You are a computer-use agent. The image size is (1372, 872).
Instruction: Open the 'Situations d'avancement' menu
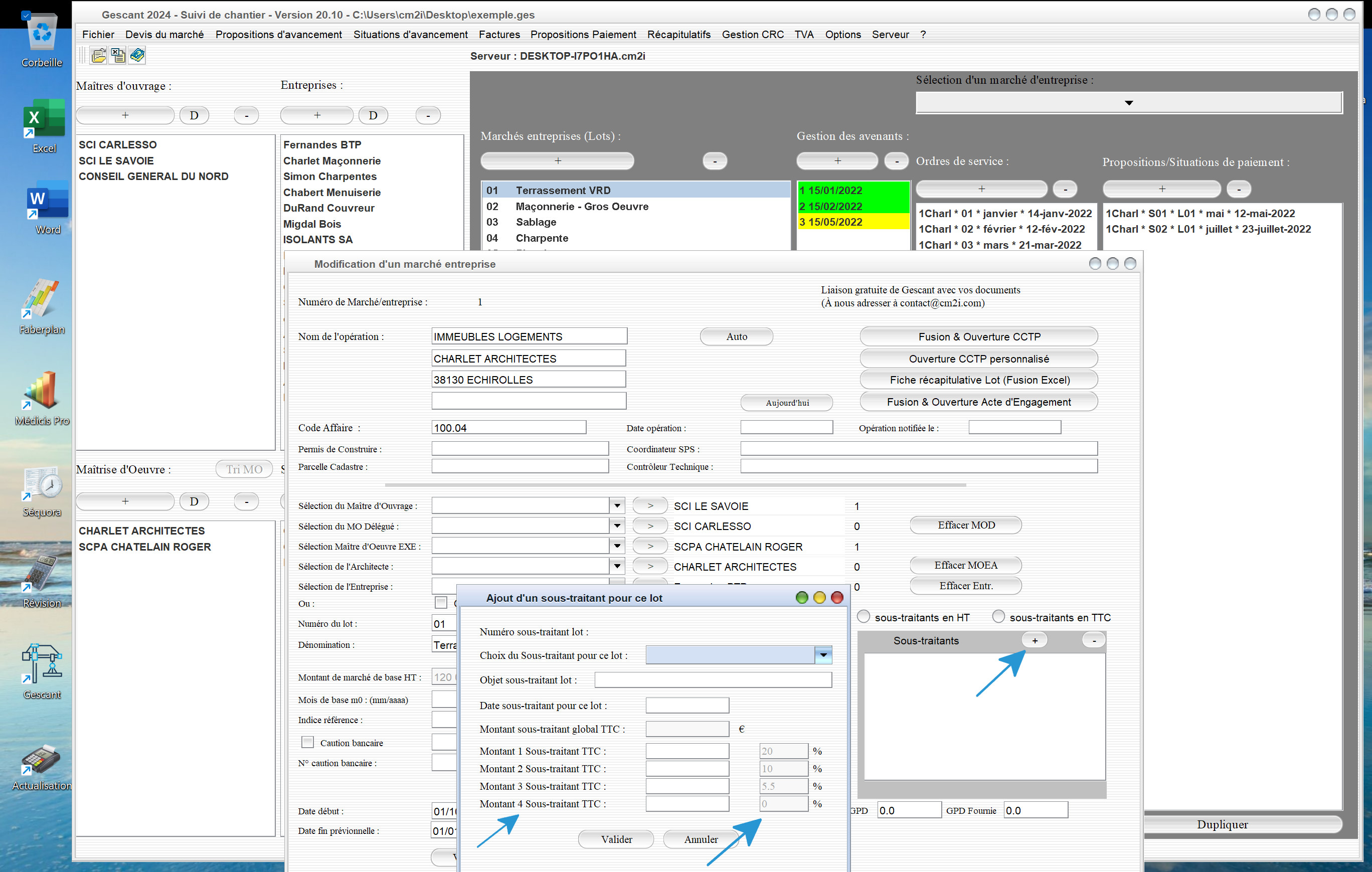point(411,35)
